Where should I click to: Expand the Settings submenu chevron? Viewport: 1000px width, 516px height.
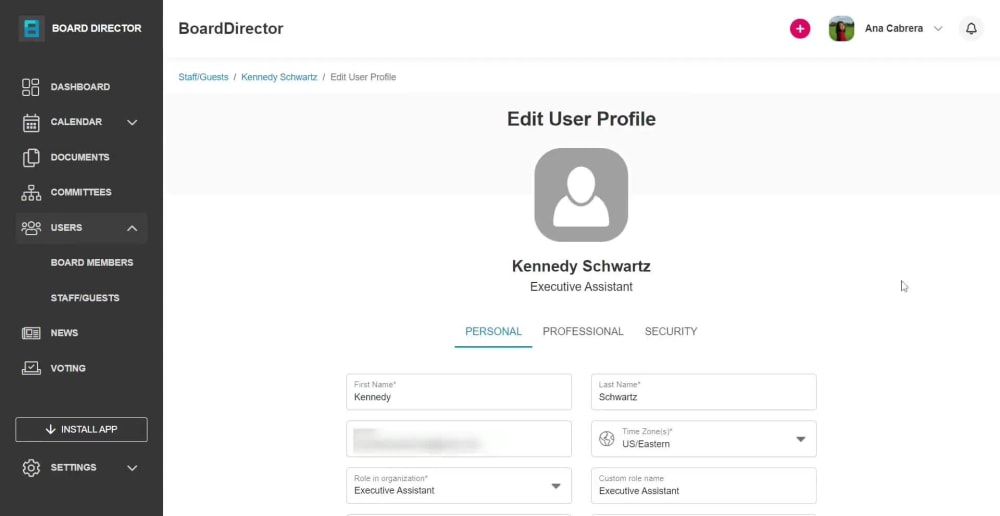coord(132,468)
